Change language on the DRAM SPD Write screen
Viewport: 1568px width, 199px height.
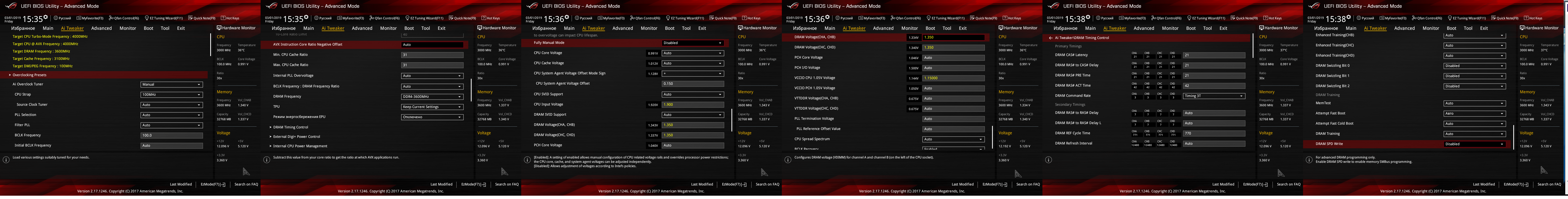tap(1366, 18)
